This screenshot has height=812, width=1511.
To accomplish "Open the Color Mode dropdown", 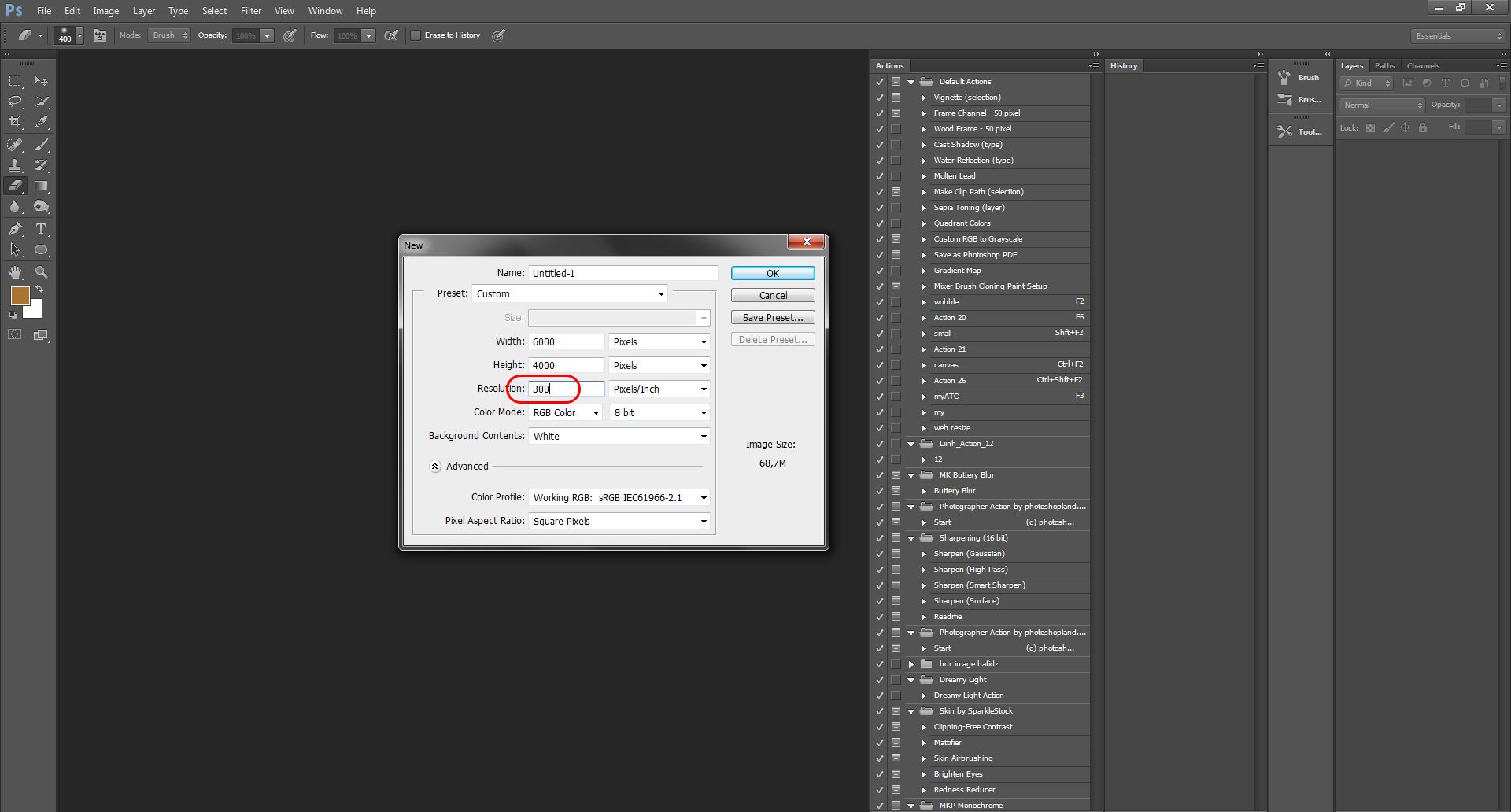I will (565, 412).
